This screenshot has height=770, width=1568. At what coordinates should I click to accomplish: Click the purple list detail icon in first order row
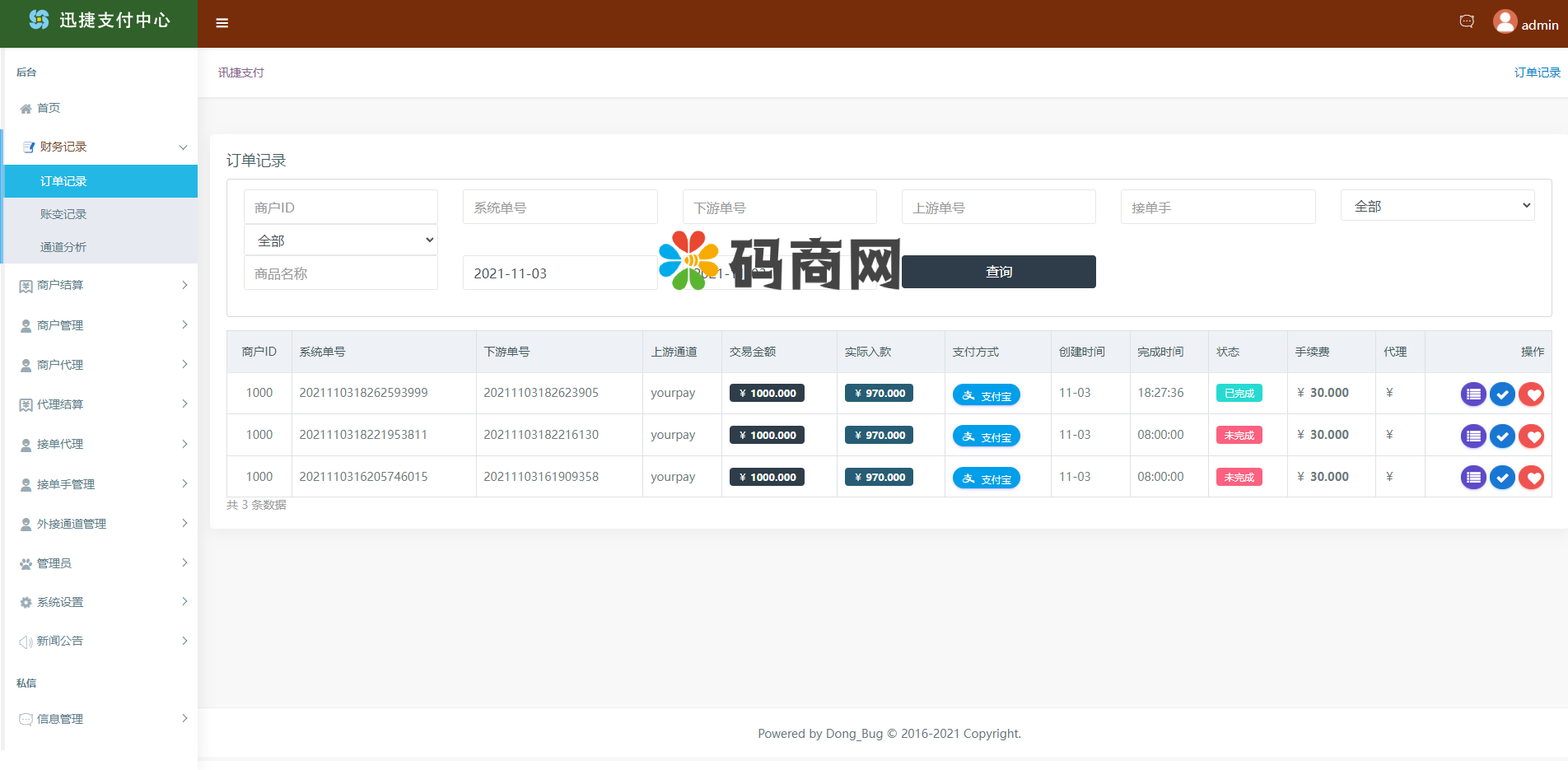(1472, 394)
